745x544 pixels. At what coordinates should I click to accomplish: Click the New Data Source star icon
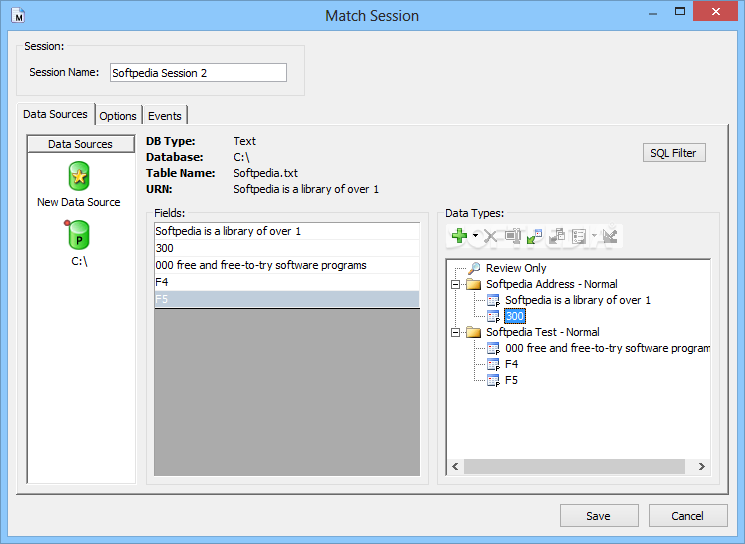click(x=79, y=176)
